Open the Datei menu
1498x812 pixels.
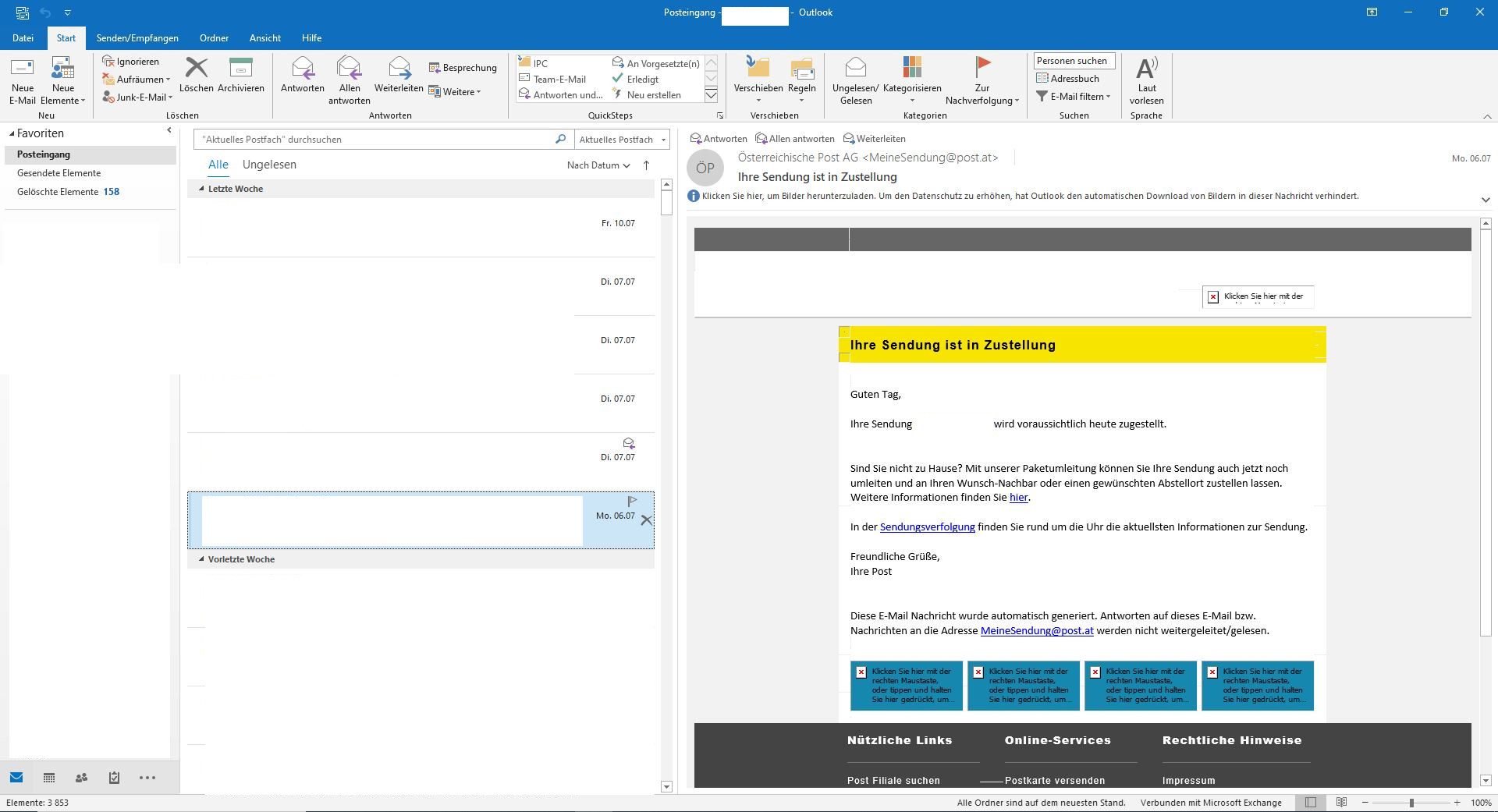click(23, 38)
